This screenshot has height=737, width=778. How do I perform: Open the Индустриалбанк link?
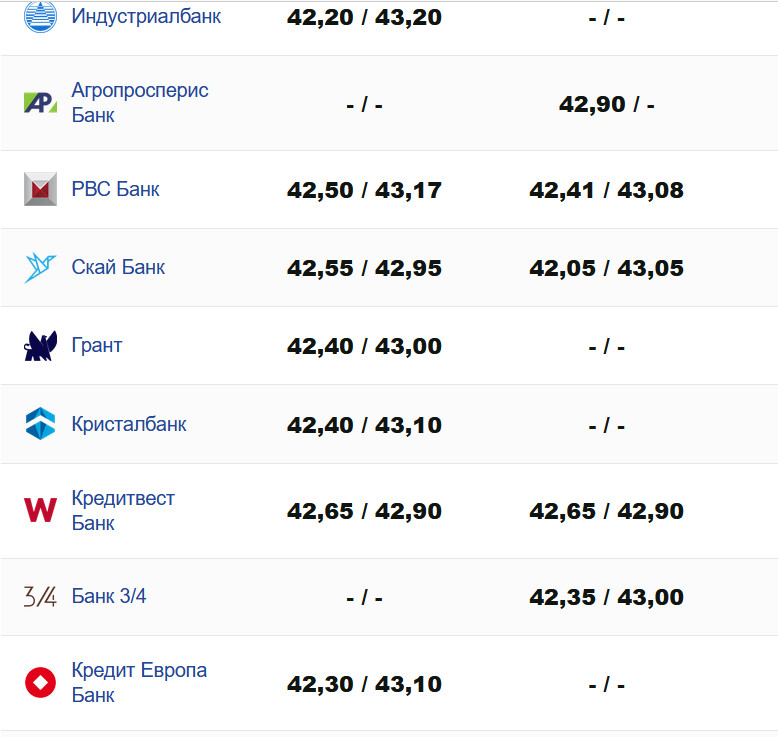tap(146, 17)
